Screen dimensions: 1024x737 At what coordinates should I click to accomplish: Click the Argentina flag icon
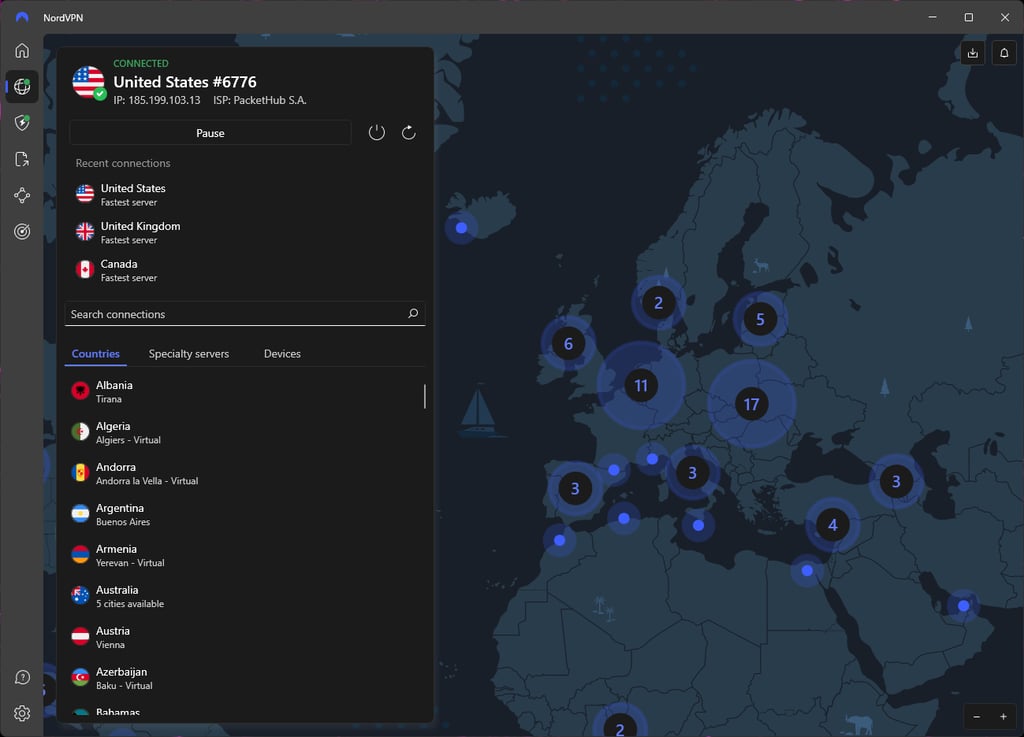[x=80, y=514]
